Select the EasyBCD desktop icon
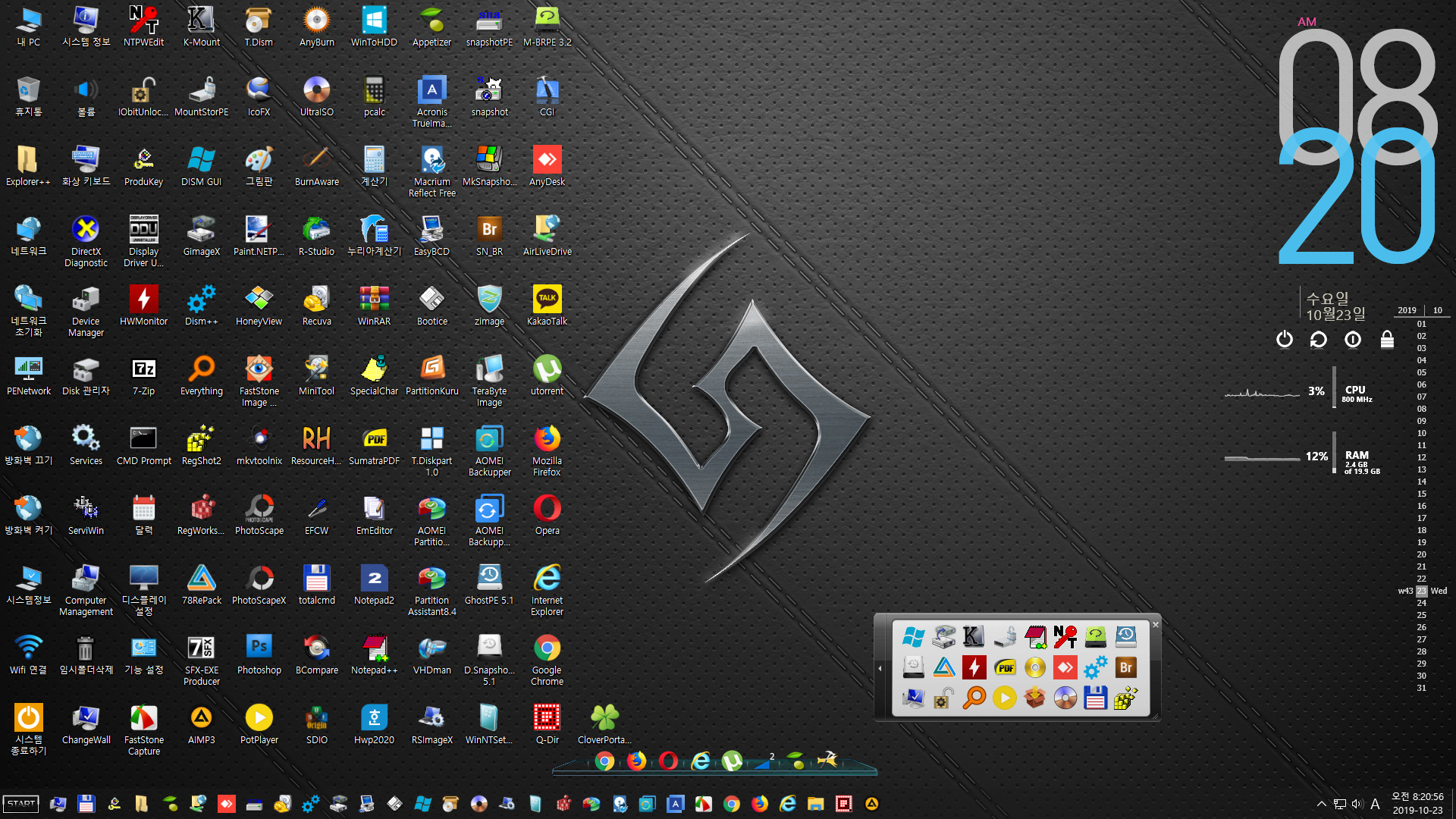 click(x=431, y=236)
